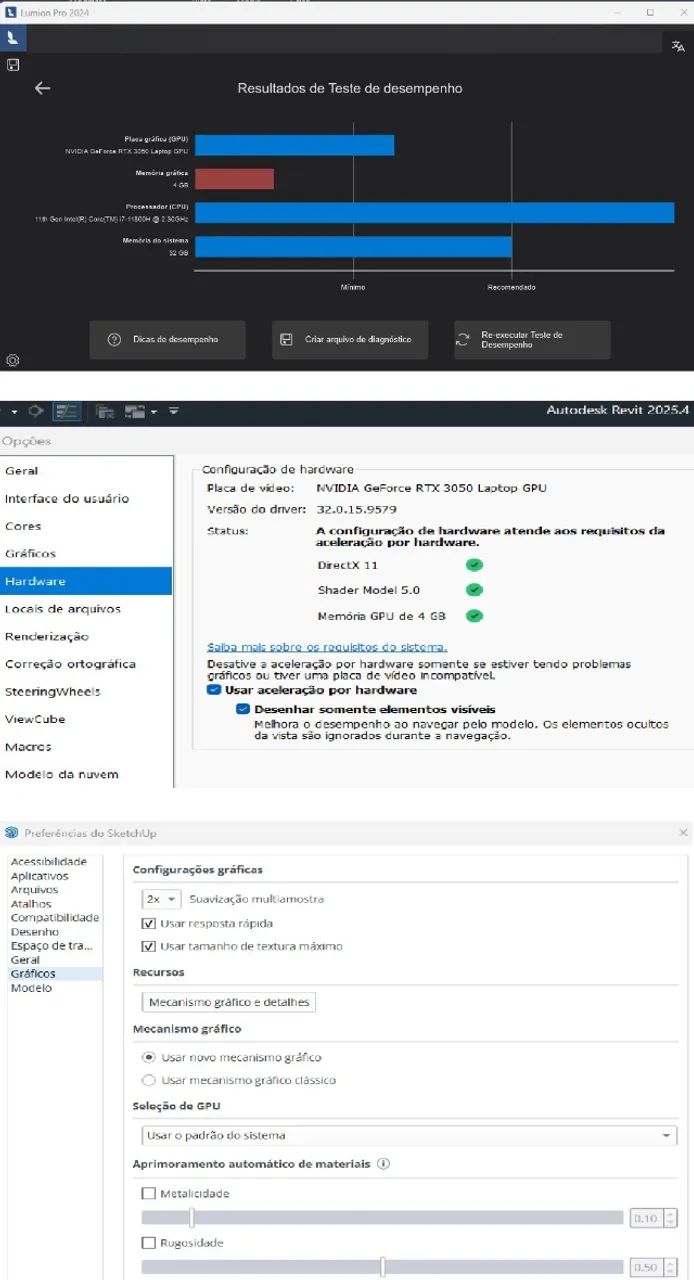Click Dicas de desempenho button
This screenshot has width=694, height=1280.
pos(168,340)
